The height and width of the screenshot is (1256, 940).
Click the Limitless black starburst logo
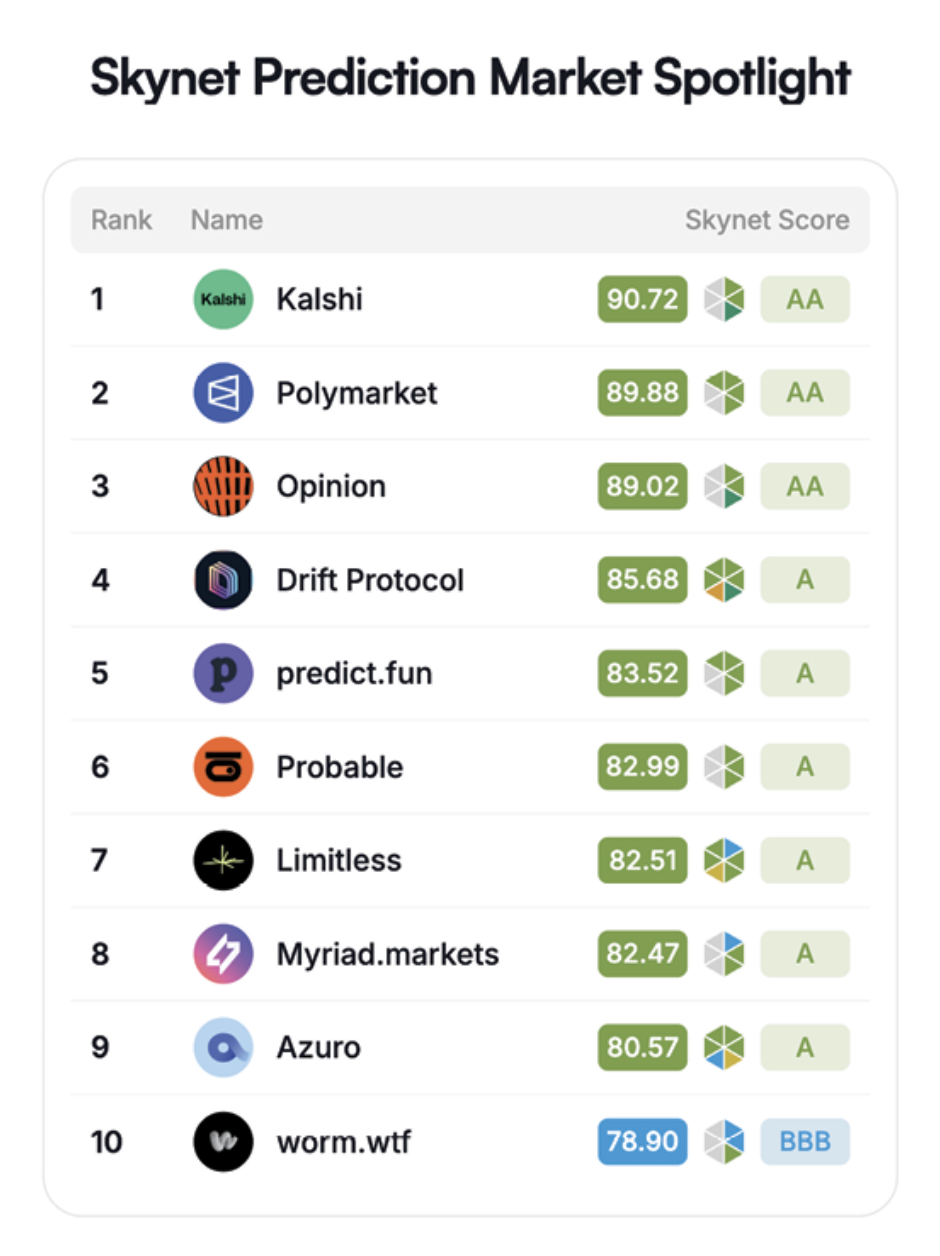click(x=223, y=860)
